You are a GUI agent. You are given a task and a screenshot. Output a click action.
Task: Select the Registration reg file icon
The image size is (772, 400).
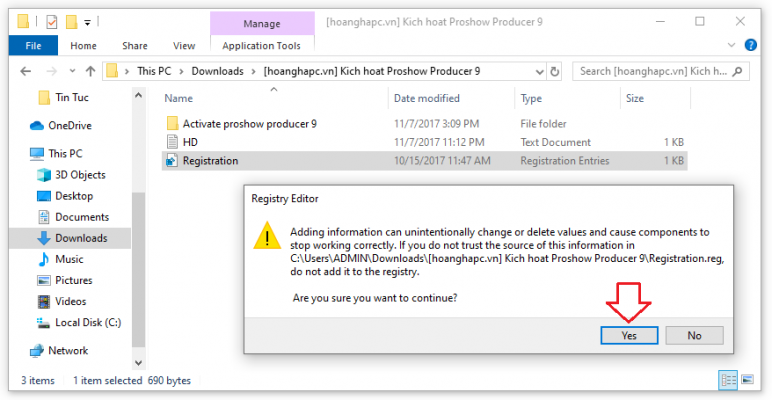171,160
